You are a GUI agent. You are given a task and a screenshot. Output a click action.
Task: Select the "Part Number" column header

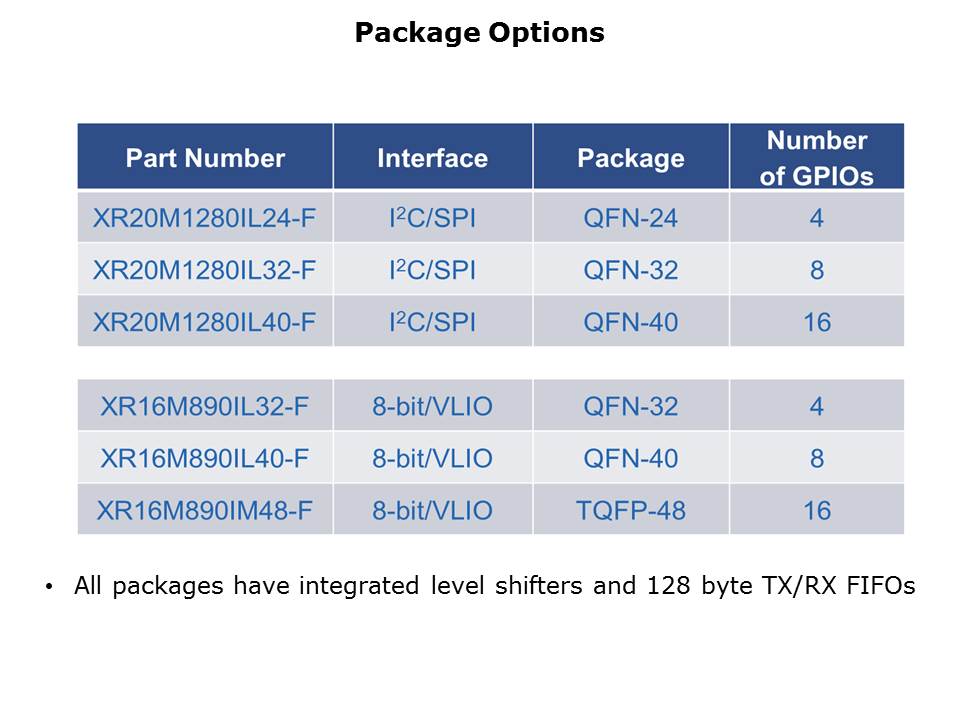[205, 158]
